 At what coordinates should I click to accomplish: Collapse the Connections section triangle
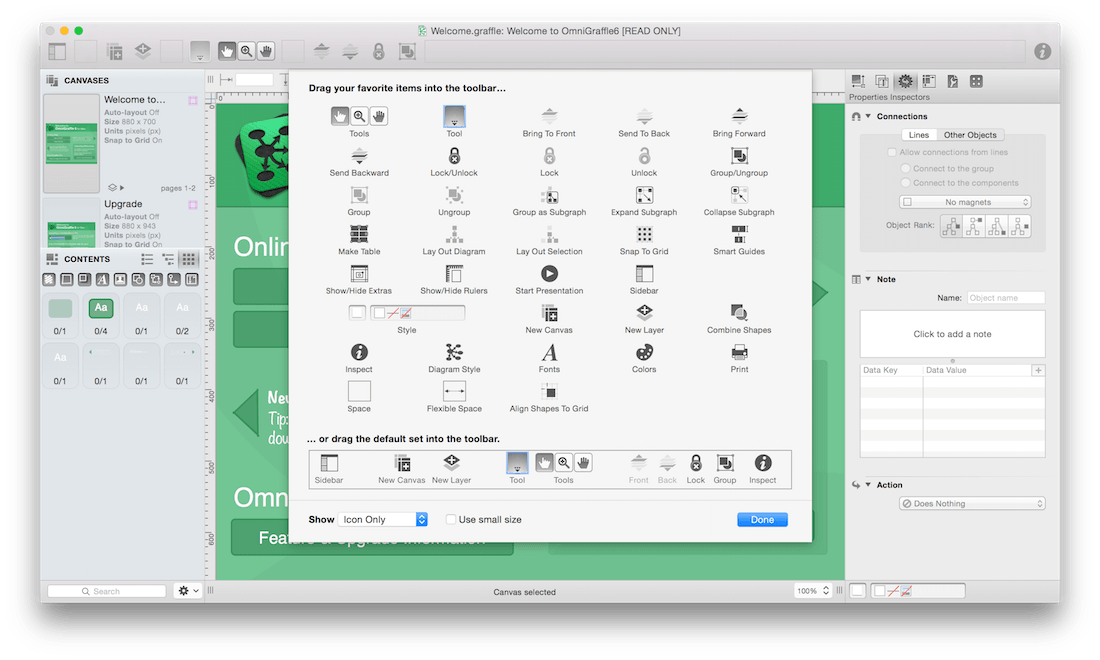868,116
